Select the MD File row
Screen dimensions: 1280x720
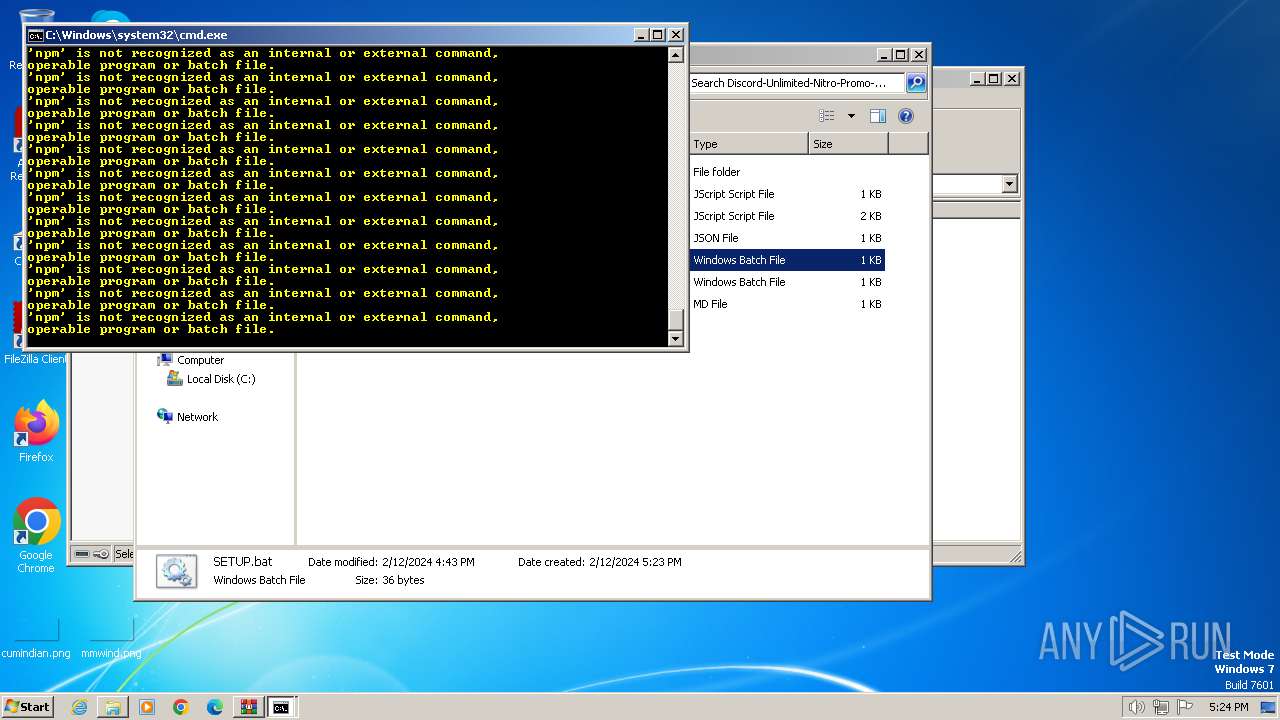[787, 304]
